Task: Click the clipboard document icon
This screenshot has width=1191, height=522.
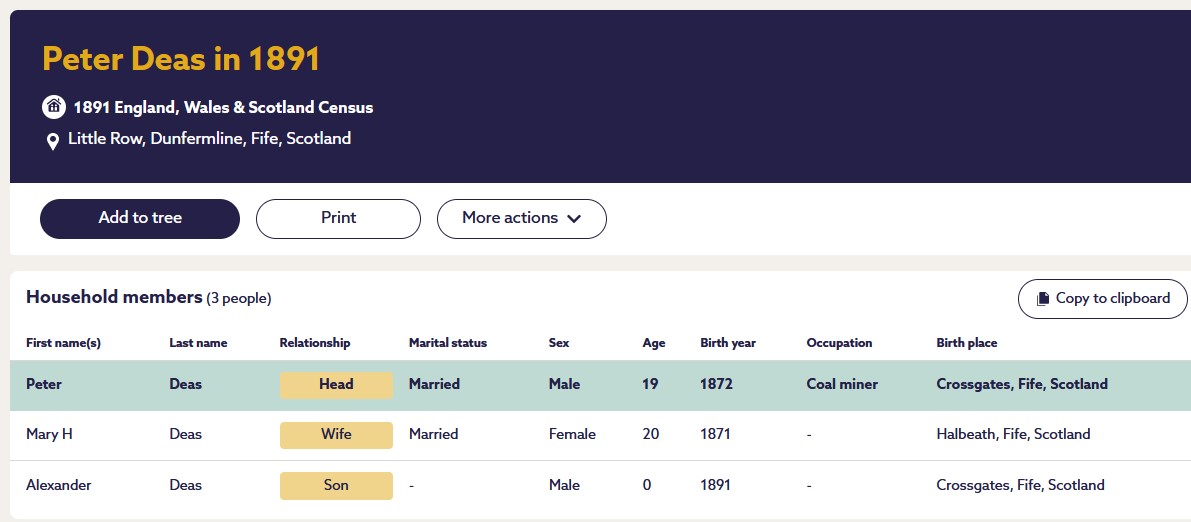Action: [1043, 298]
